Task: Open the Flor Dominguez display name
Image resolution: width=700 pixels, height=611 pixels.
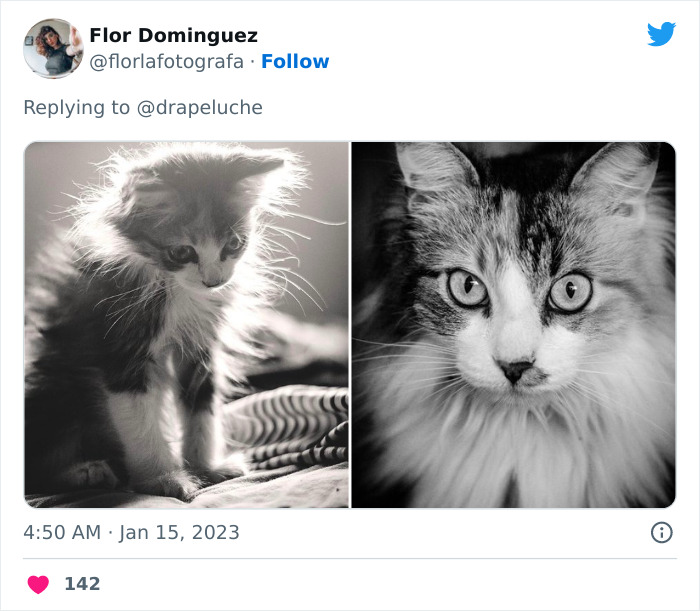Action: (x=173, y=36)
